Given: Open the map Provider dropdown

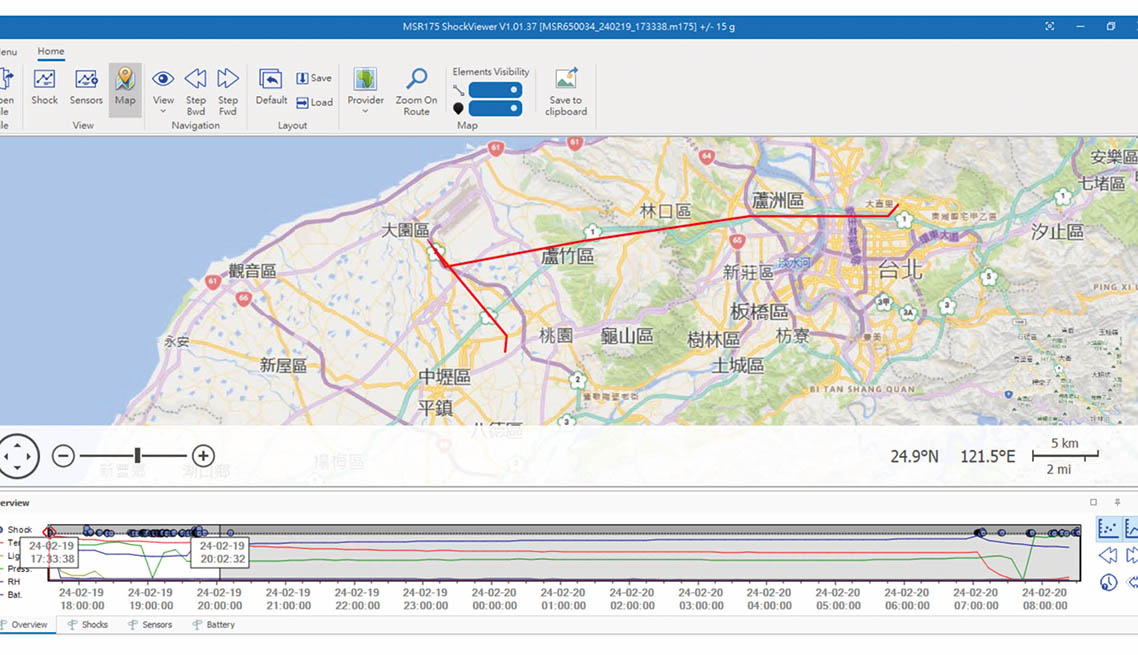Looking at the screenshot, I should click(x=365, y=91).
